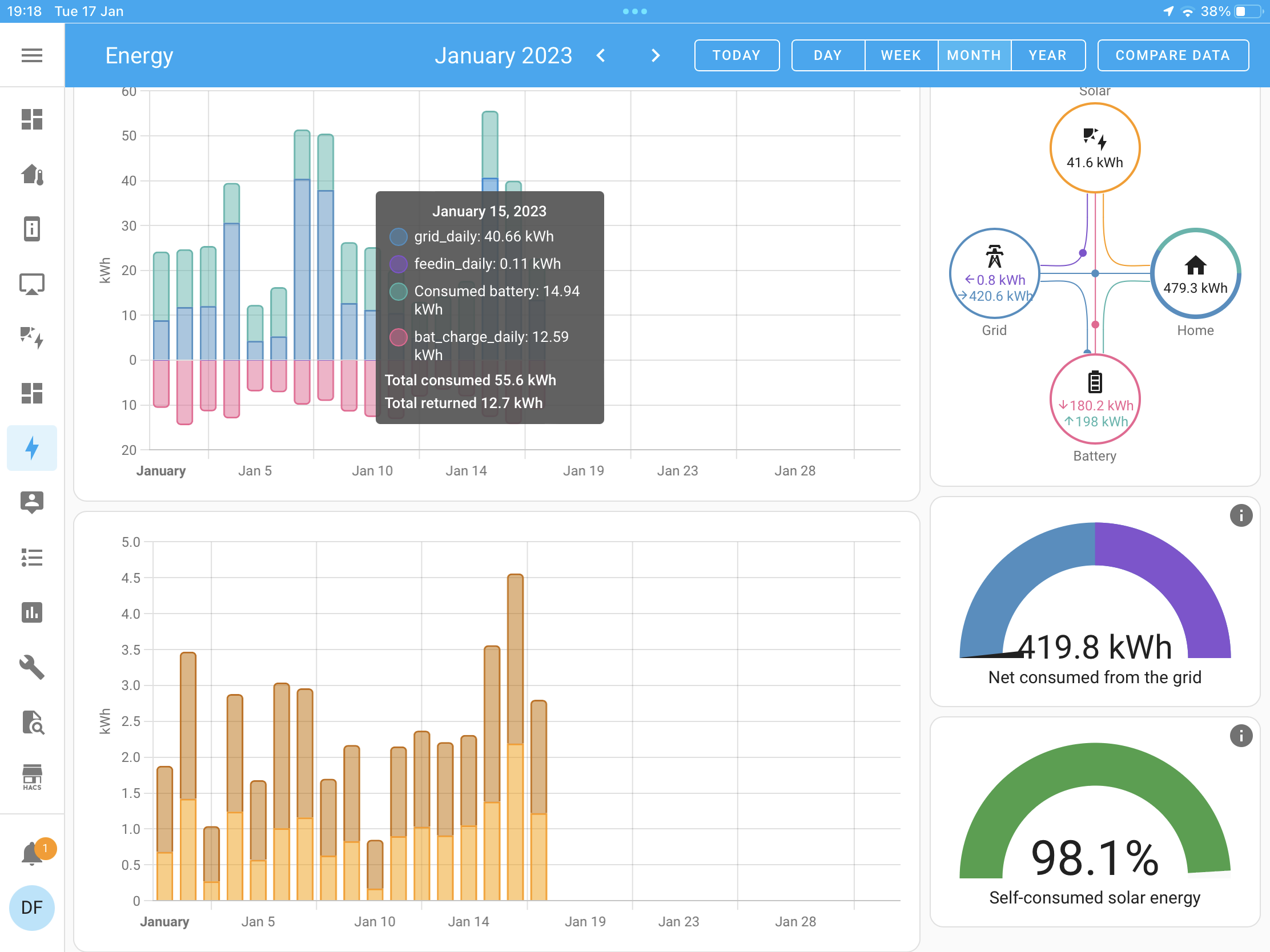This screenshot has width=1270, height=952.
Task: Open the History bar chart sidebar icon
Action: (31, 612)
